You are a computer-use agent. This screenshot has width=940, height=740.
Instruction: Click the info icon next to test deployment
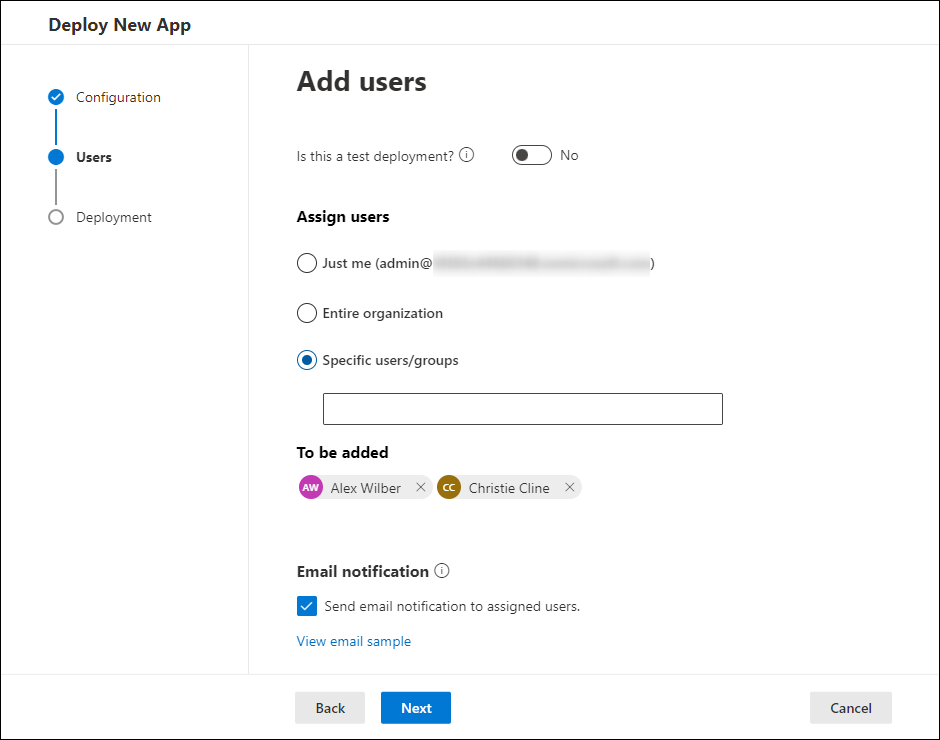tap(466, 155)
